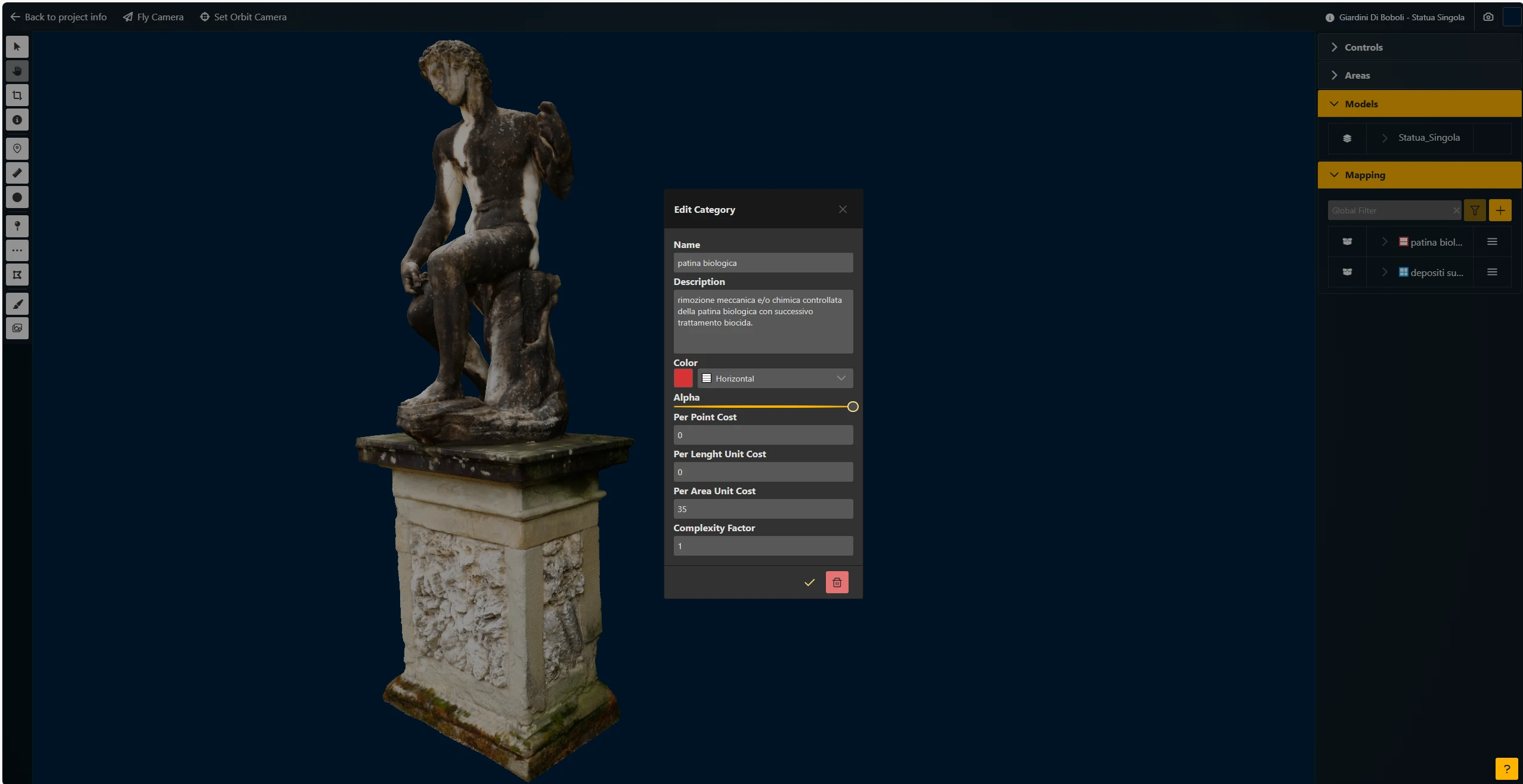Screen dimensions: 1523x784
Task: Take a screenshot with camera icon
Action: pos(1488,17)
